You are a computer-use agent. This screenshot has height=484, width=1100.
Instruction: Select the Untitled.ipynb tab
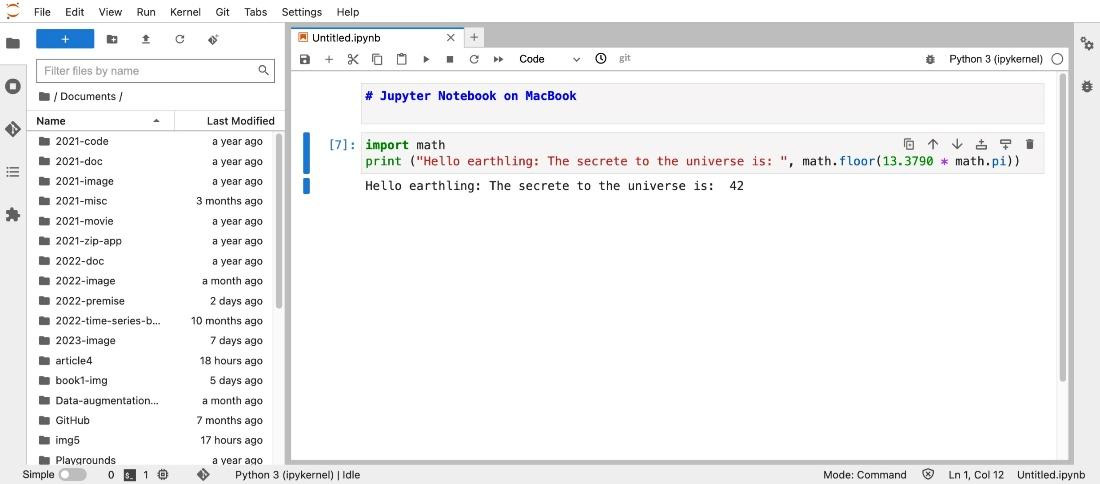[377, 38]
